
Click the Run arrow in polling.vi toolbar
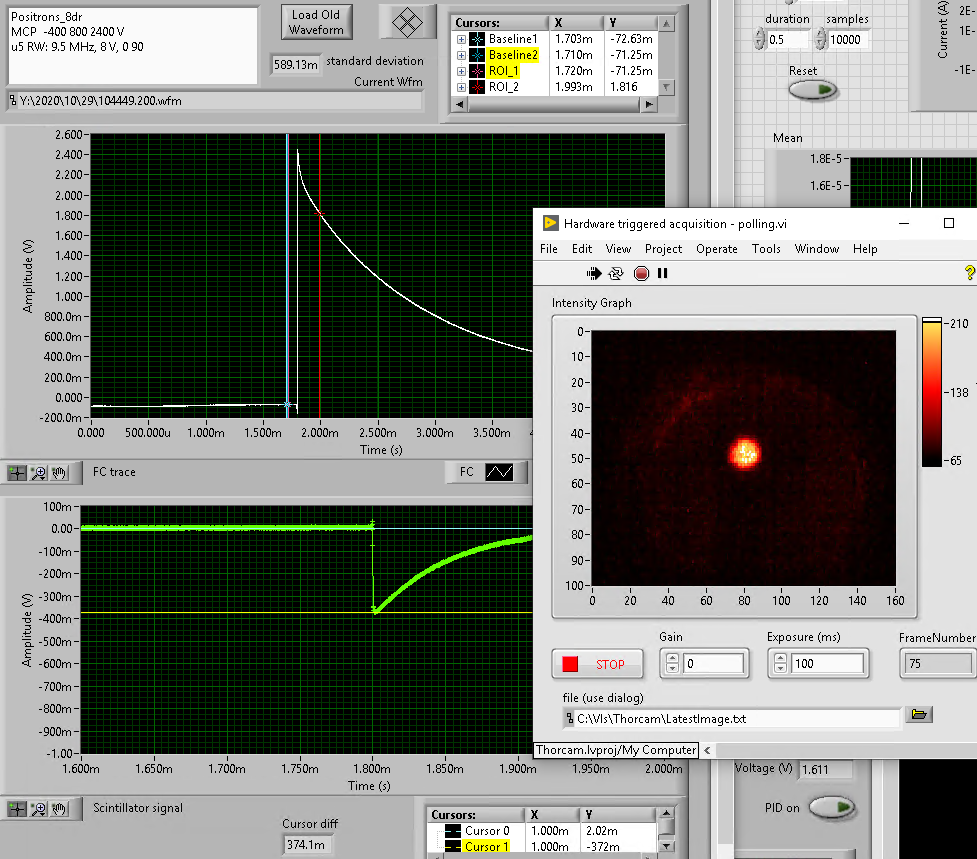(593, 273)
